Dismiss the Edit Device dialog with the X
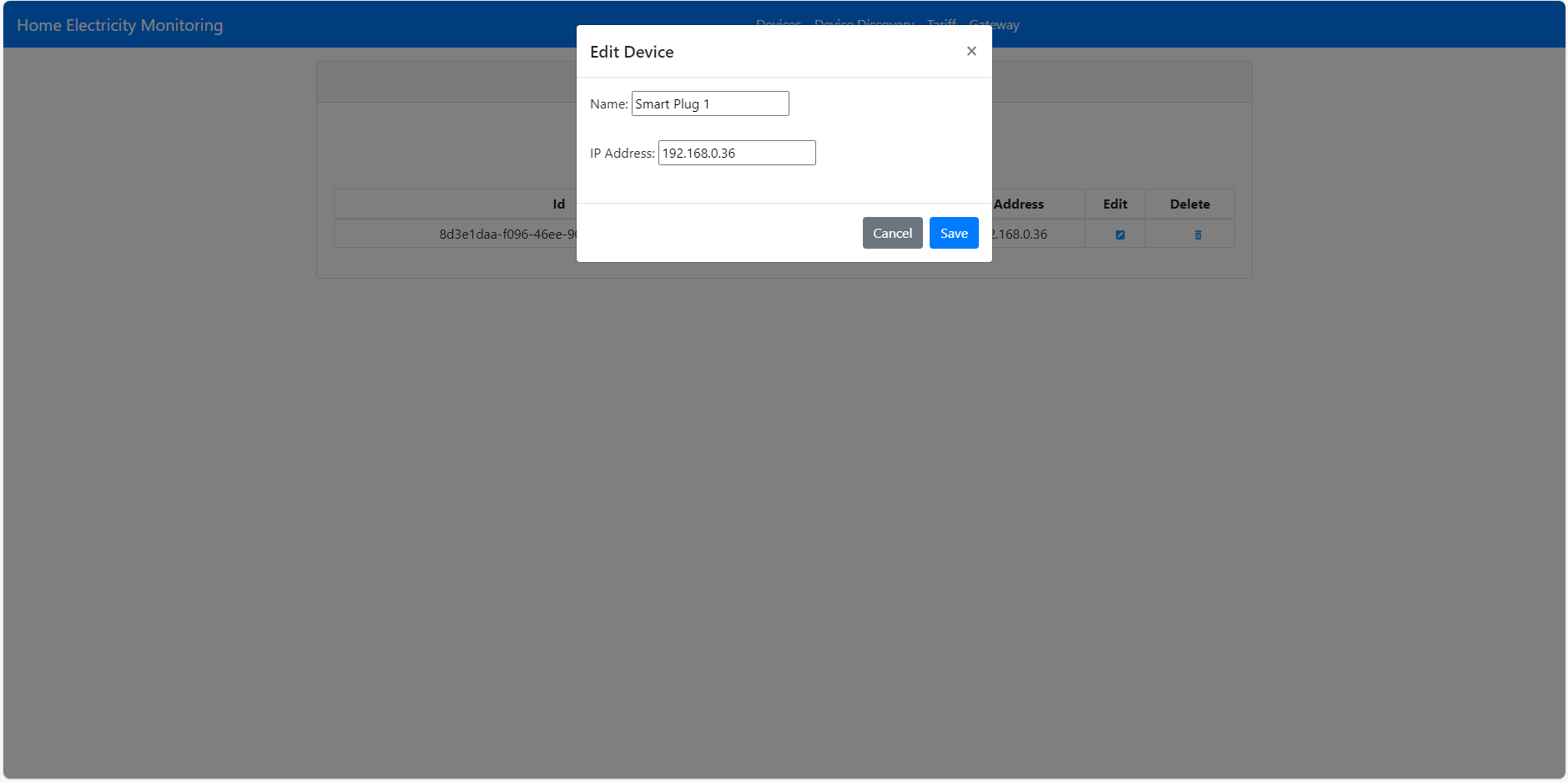Image resolution: width=1568 pixels, height=782 pixels. 971,51
